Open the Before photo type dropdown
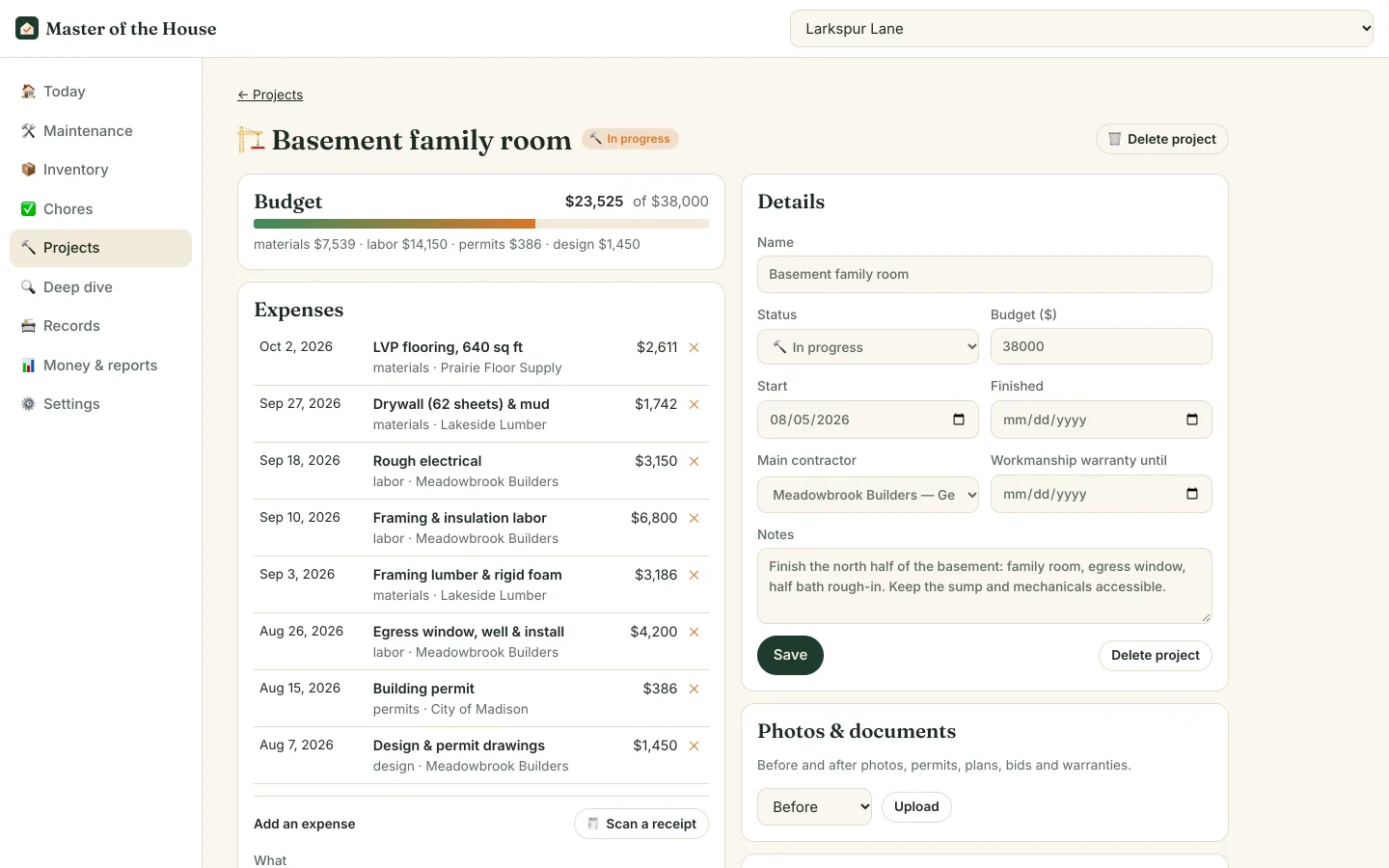 tap(814, 807)
